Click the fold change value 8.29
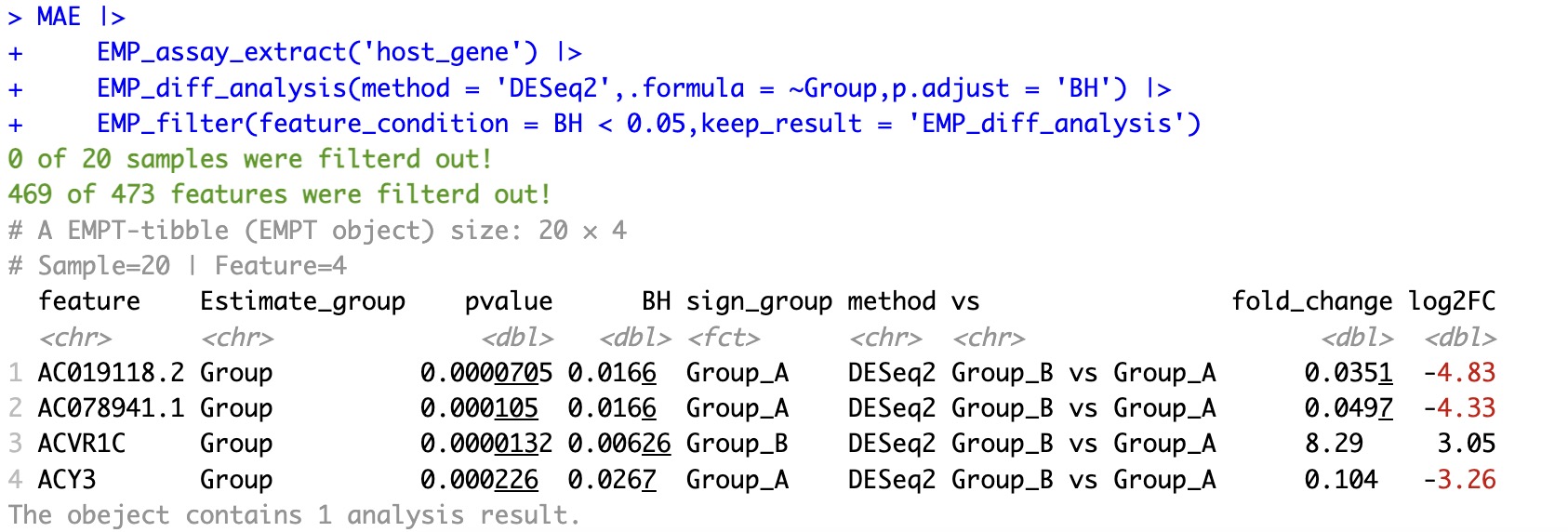This screenshot has width=1568, height=532. pos(1334,444)
